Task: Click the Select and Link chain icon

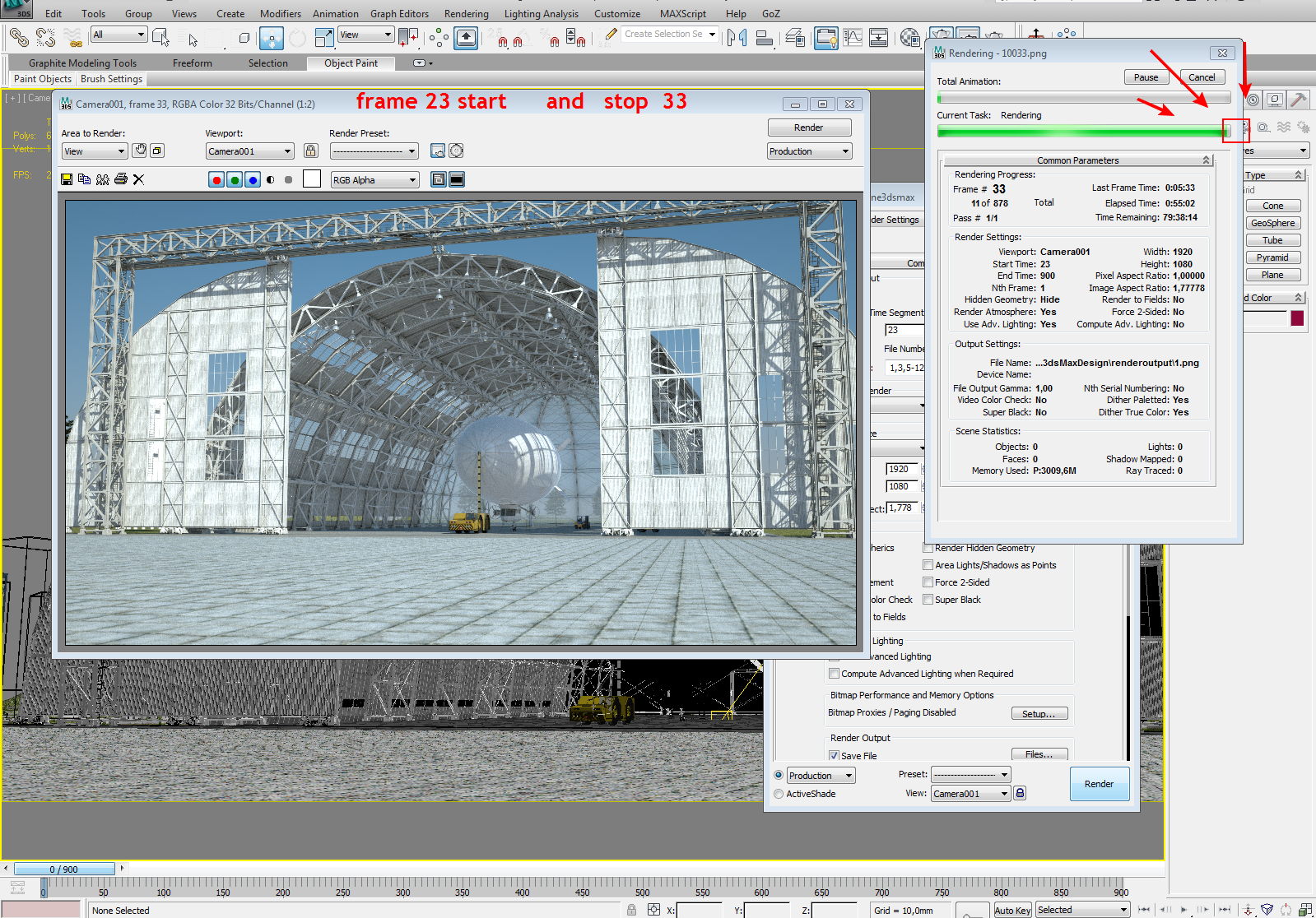Action: [19, 38]
